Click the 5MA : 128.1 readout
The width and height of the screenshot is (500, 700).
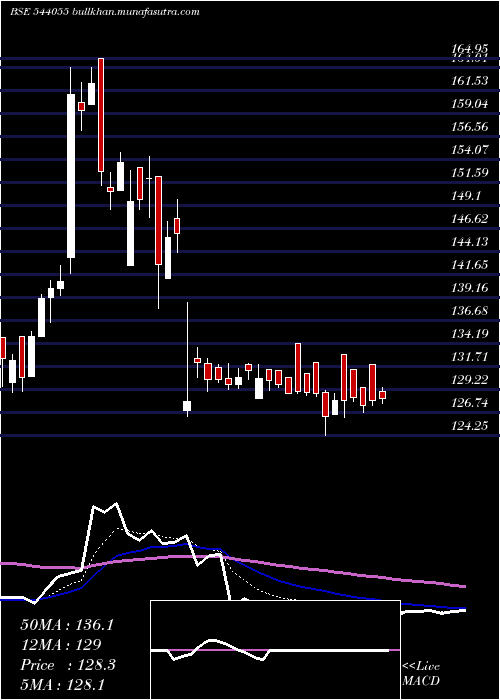pos(62,684)
